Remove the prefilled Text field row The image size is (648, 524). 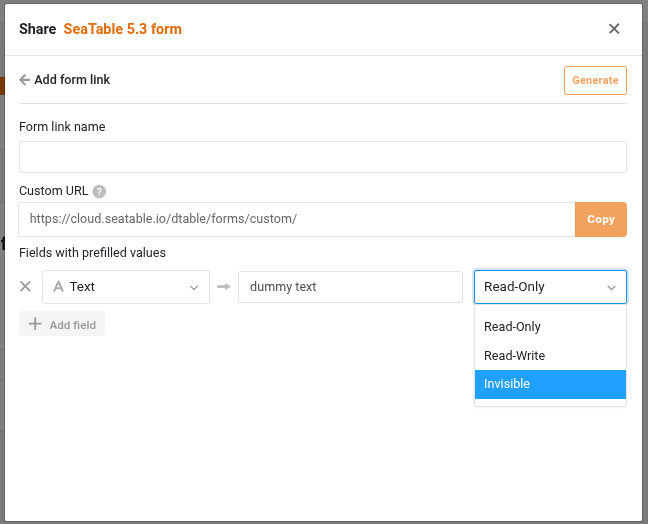pos(26,286)
